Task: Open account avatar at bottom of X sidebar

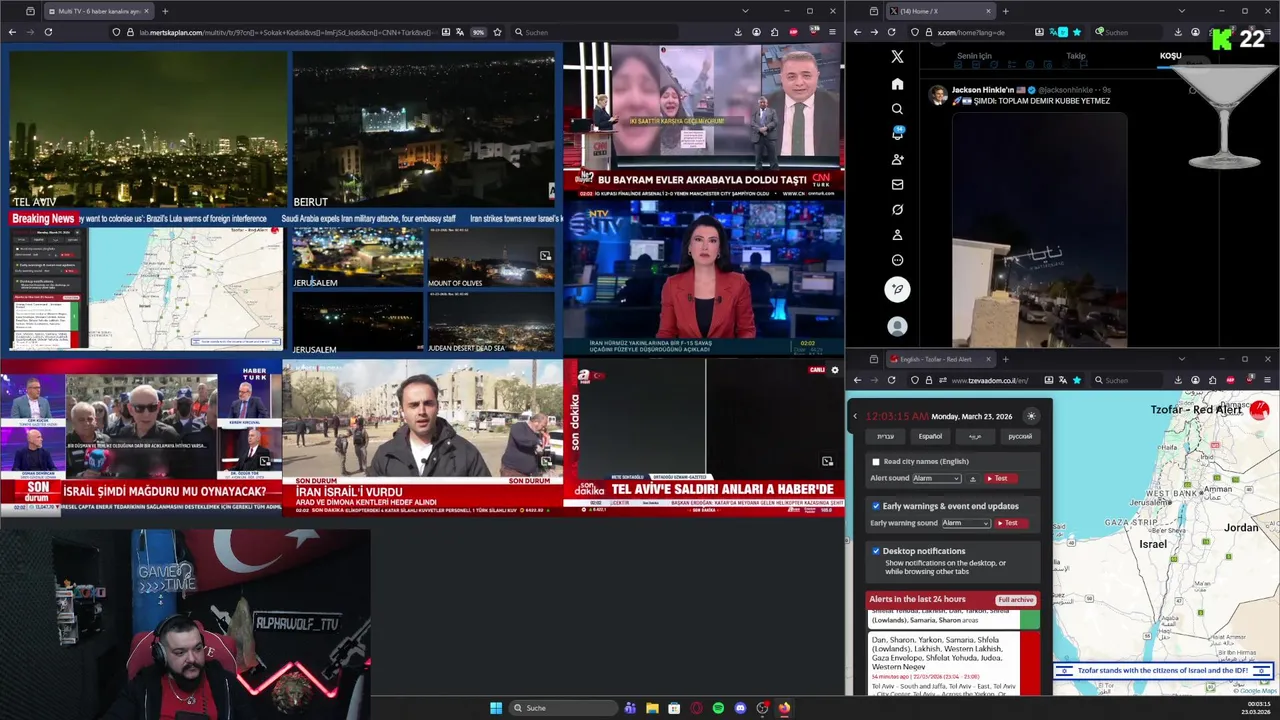Action: (897, 326)
